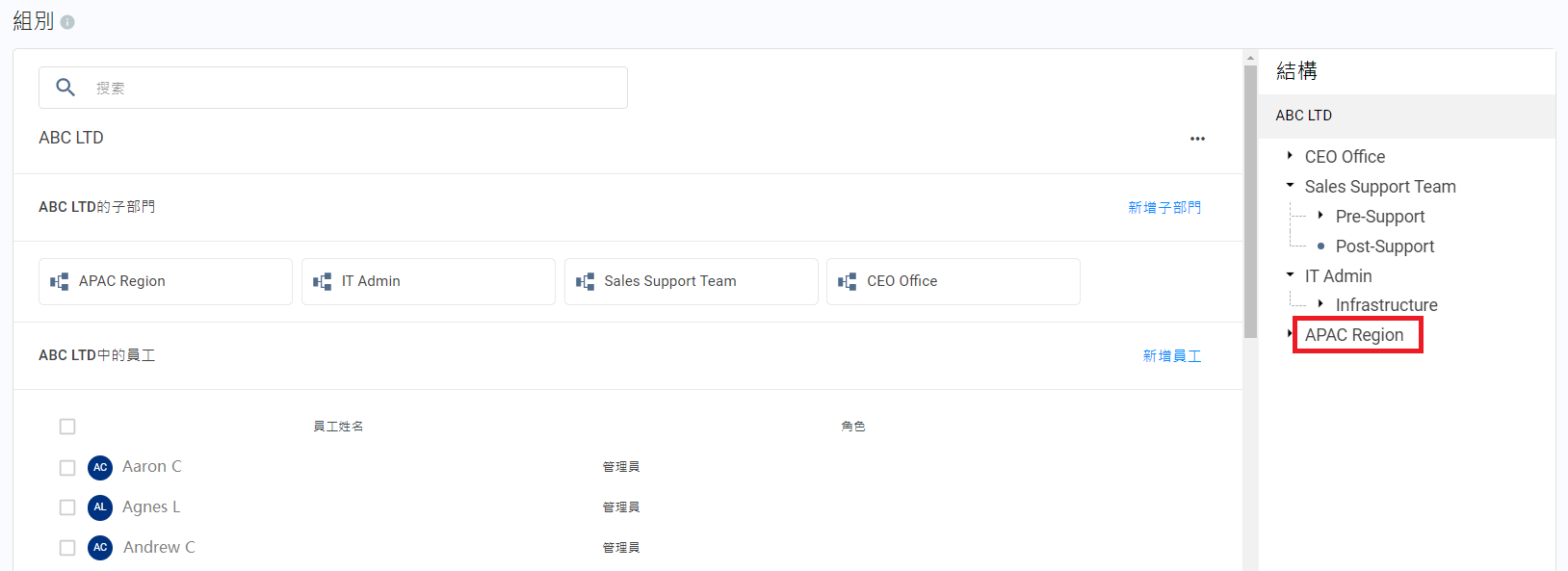Click the employee name Andrew C
The width and height of the screenshot is (1568, 571).
click(159, 547)
